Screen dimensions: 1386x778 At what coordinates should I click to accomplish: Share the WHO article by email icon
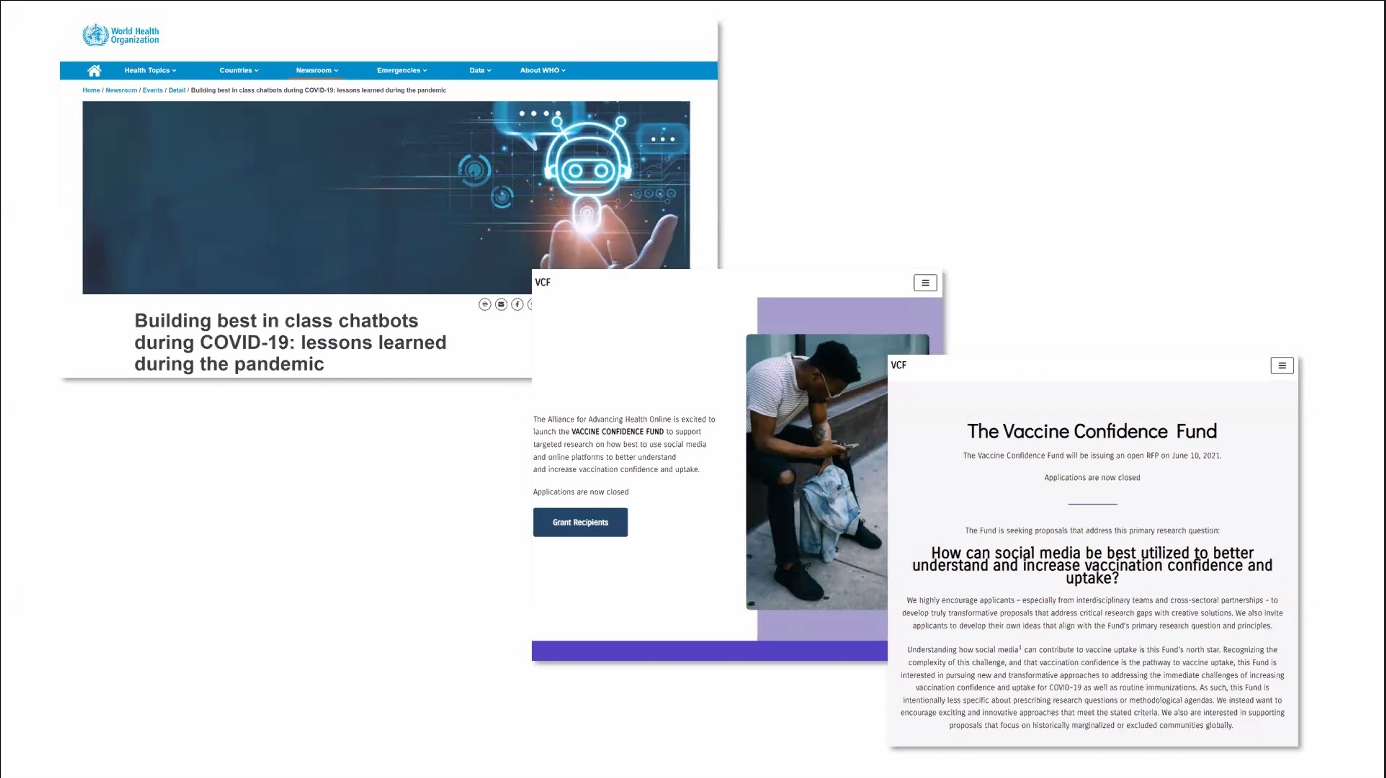coord(501,304)
